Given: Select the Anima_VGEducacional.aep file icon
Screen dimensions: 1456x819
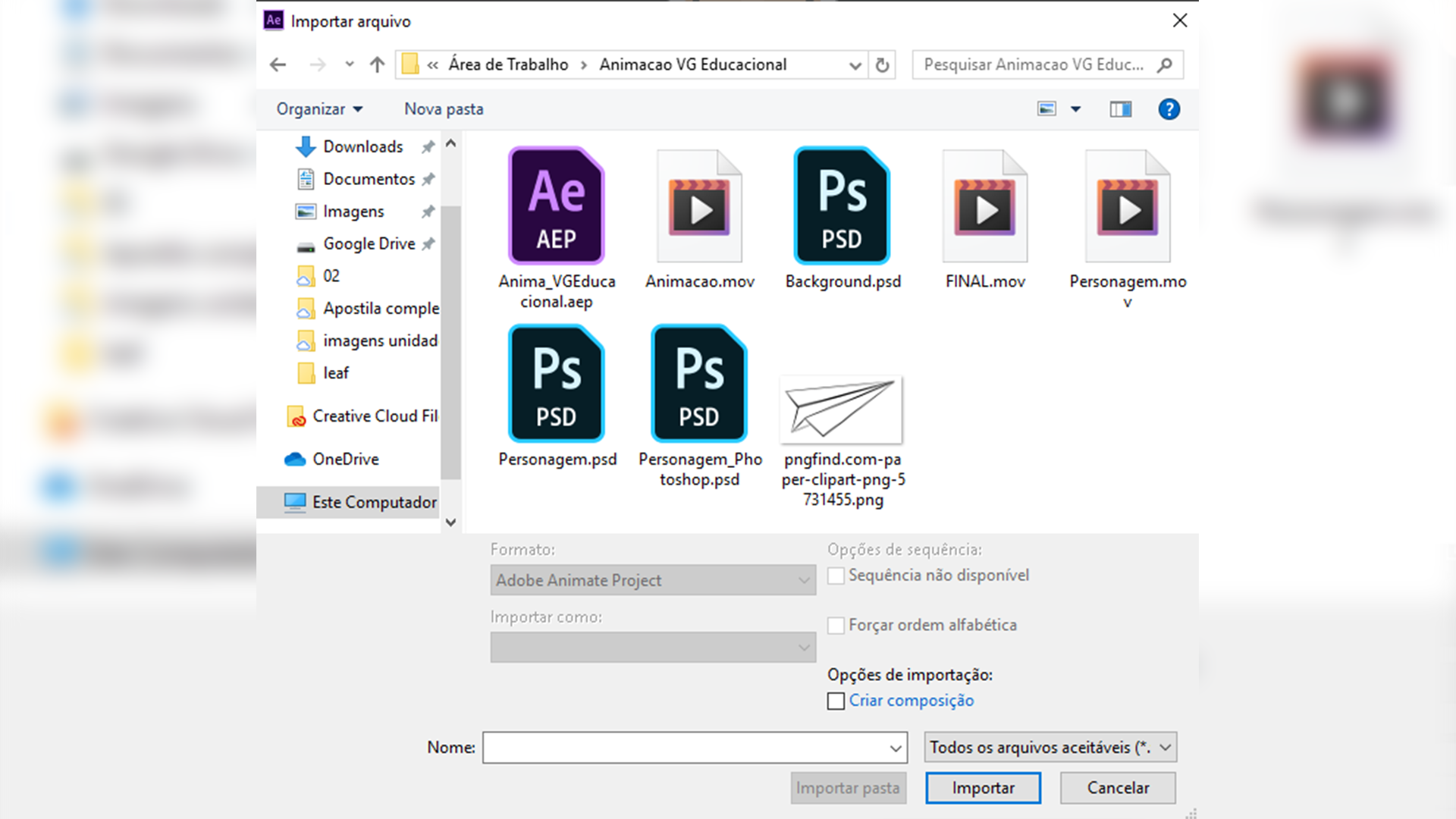Looking at the screenshot, I should coord(557,206).
